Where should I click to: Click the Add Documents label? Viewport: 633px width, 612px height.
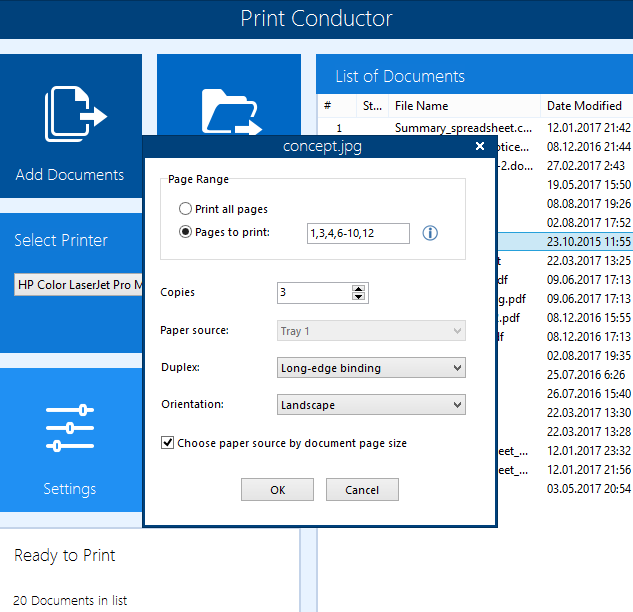point(70,175)
